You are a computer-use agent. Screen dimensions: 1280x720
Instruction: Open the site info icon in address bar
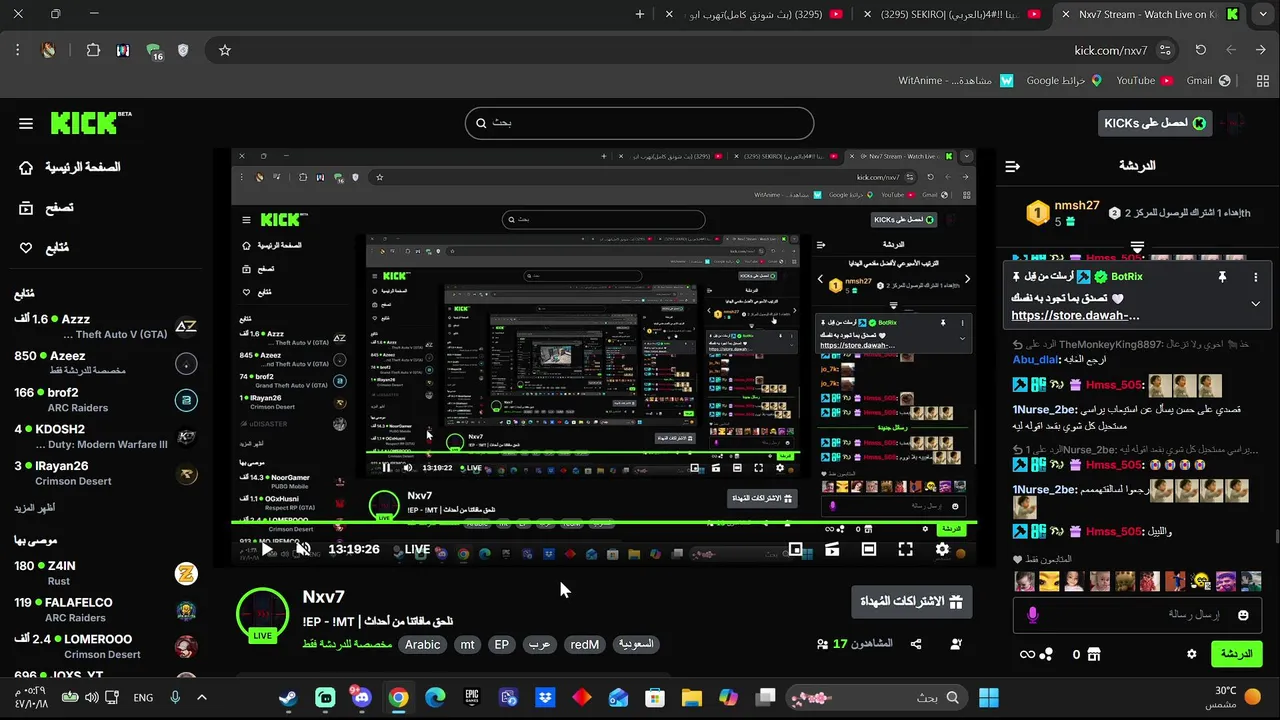pos(1165,50)
